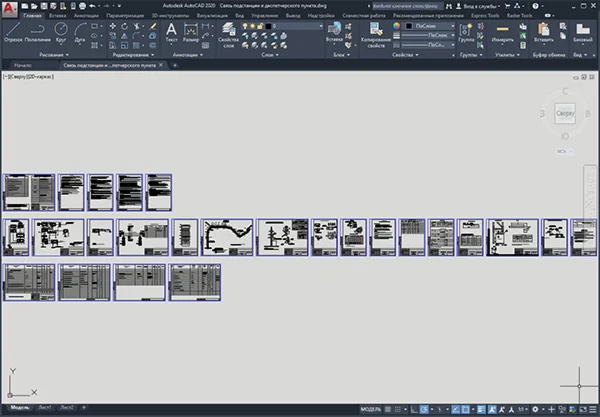The width and height of the screenshot is (600, 417).
Task: Click the object color wheel swatch
Action: (x=396, y=26)
